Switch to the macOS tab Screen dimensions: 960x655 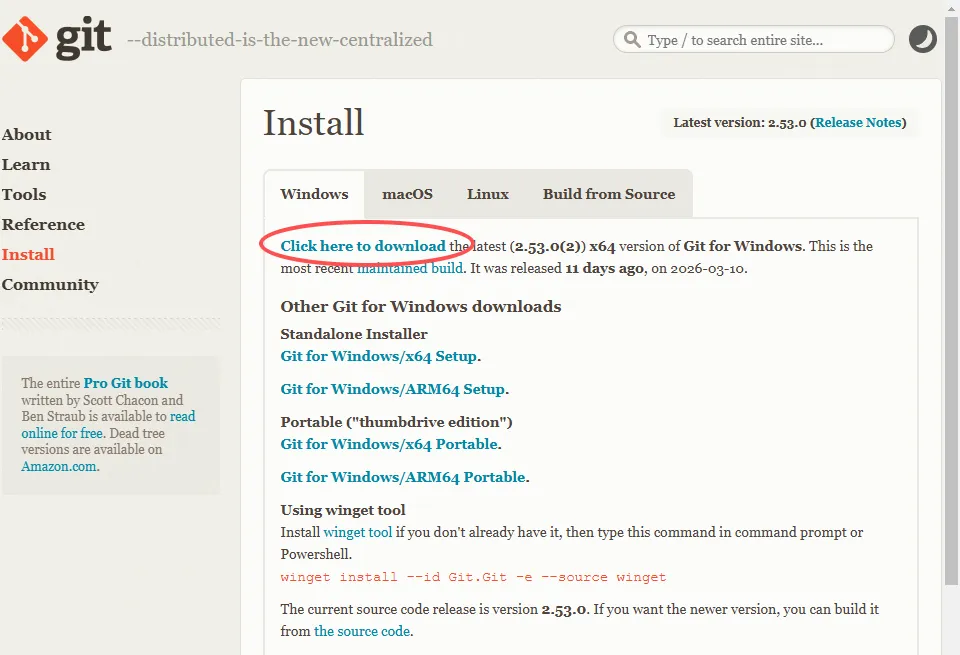pyautogui.click(x=407, y=194)
